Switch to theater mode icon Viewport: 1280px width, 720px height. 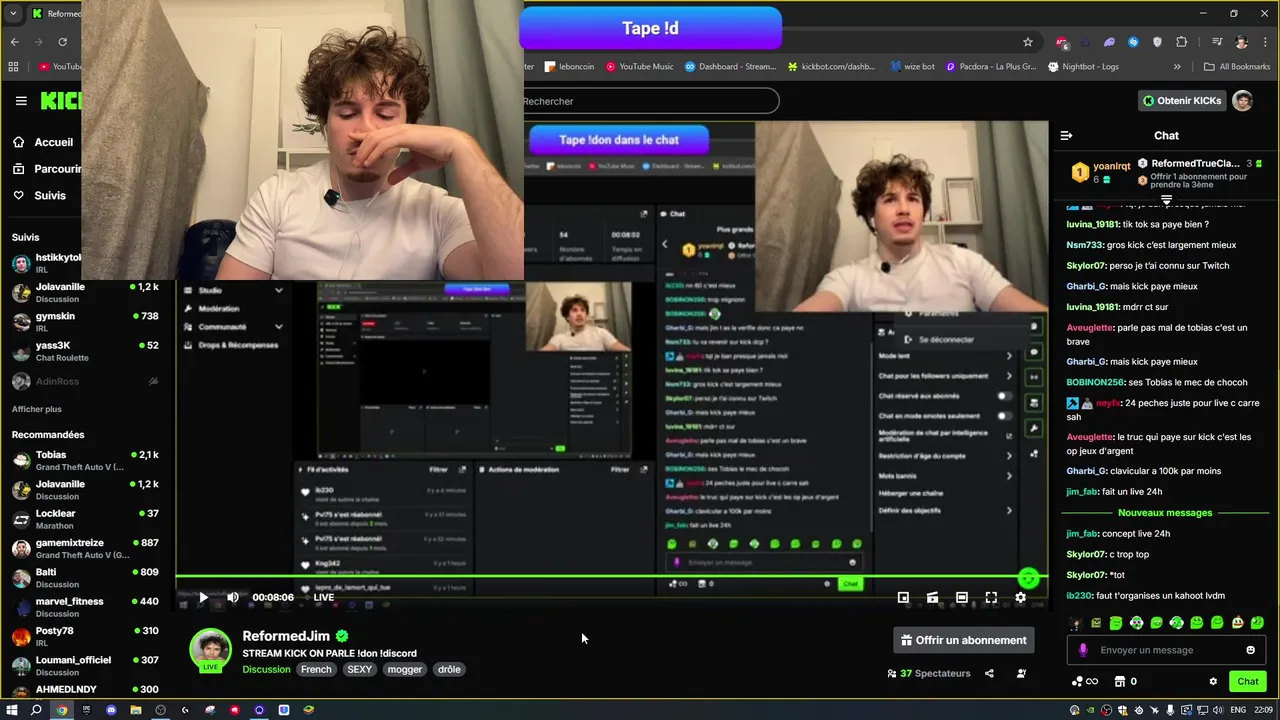[x=962, y=597]
